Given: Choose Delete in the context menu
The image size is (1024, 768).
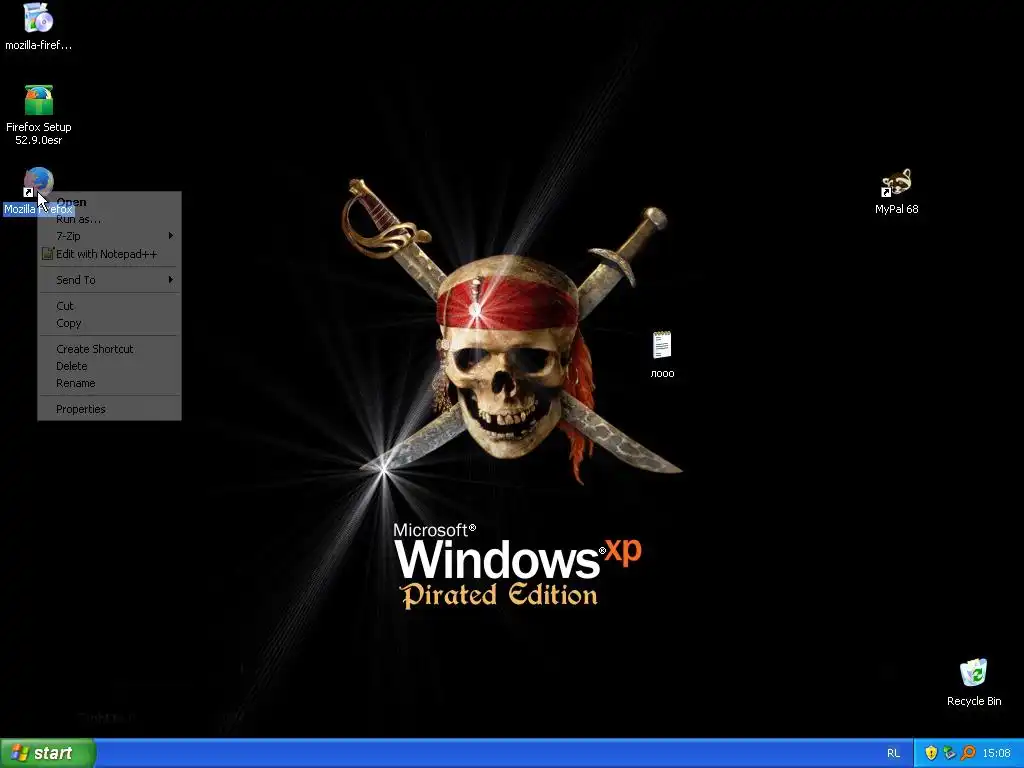Looking at the screenshot, I should [x=109, y=366].
